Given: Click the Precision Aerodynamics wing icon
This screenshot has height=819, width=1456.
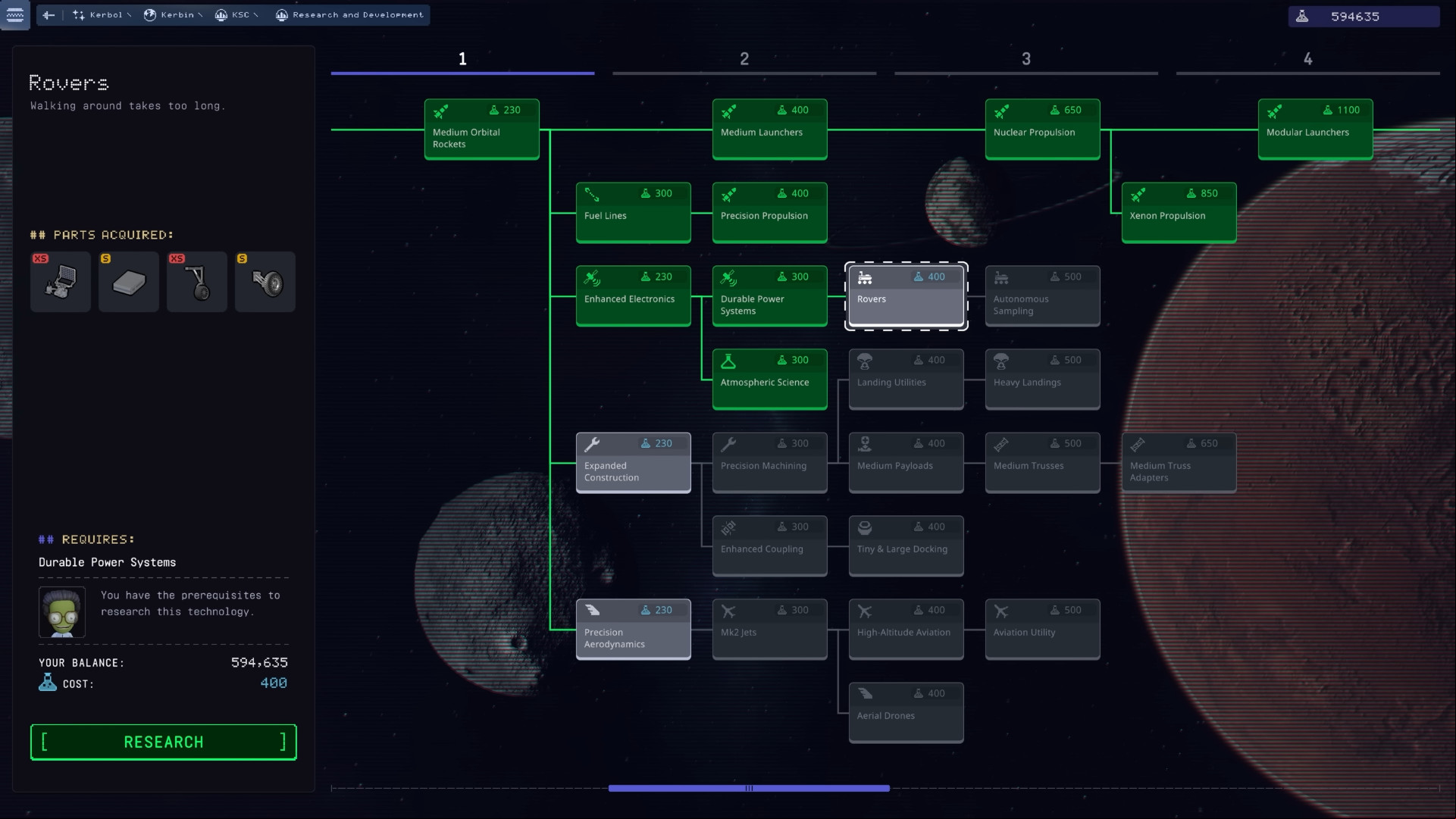Looking at the screenshot, I should (593, 611).
